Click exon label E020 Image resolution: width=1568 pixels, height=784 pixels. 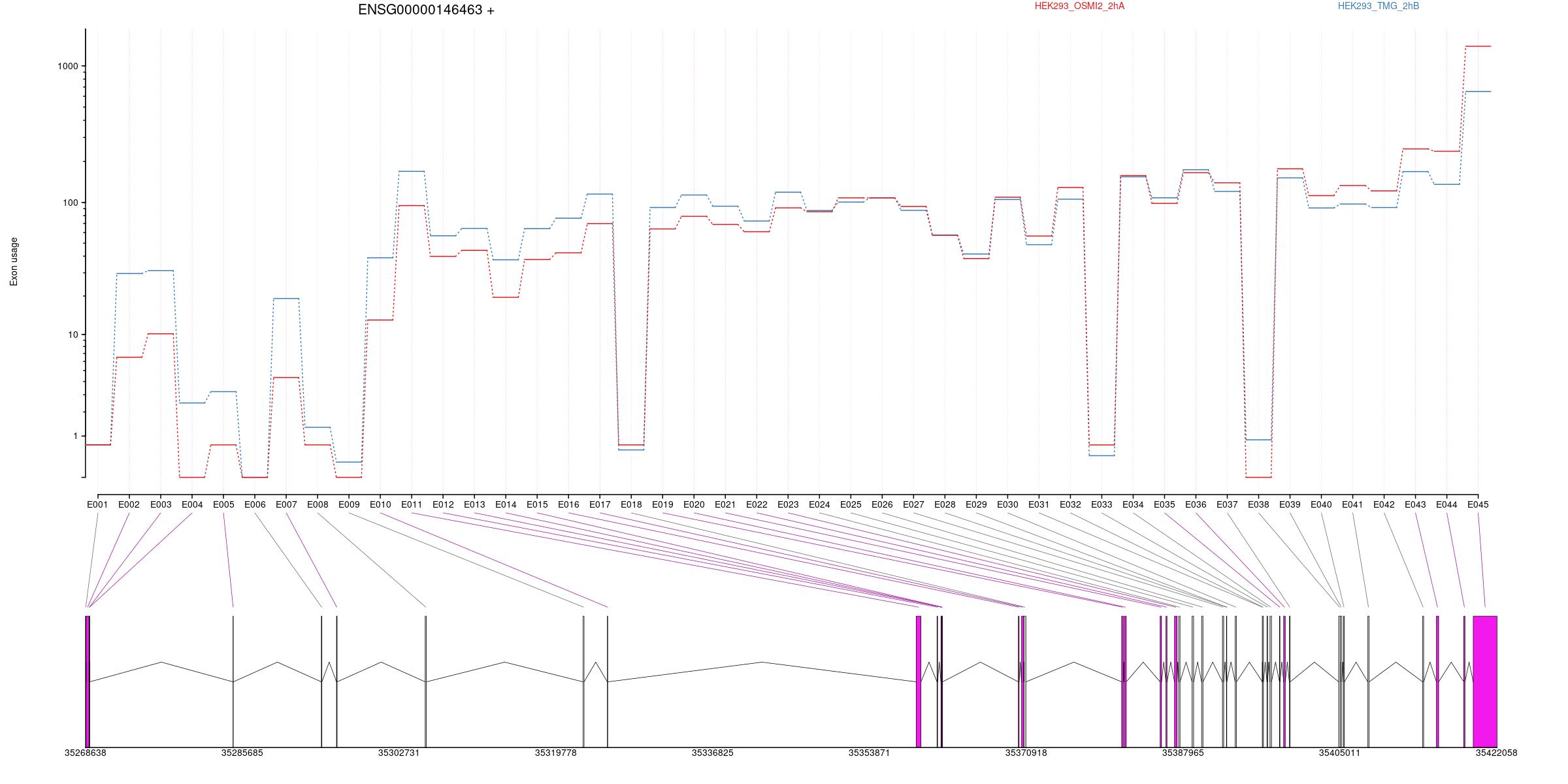(694, 504)
